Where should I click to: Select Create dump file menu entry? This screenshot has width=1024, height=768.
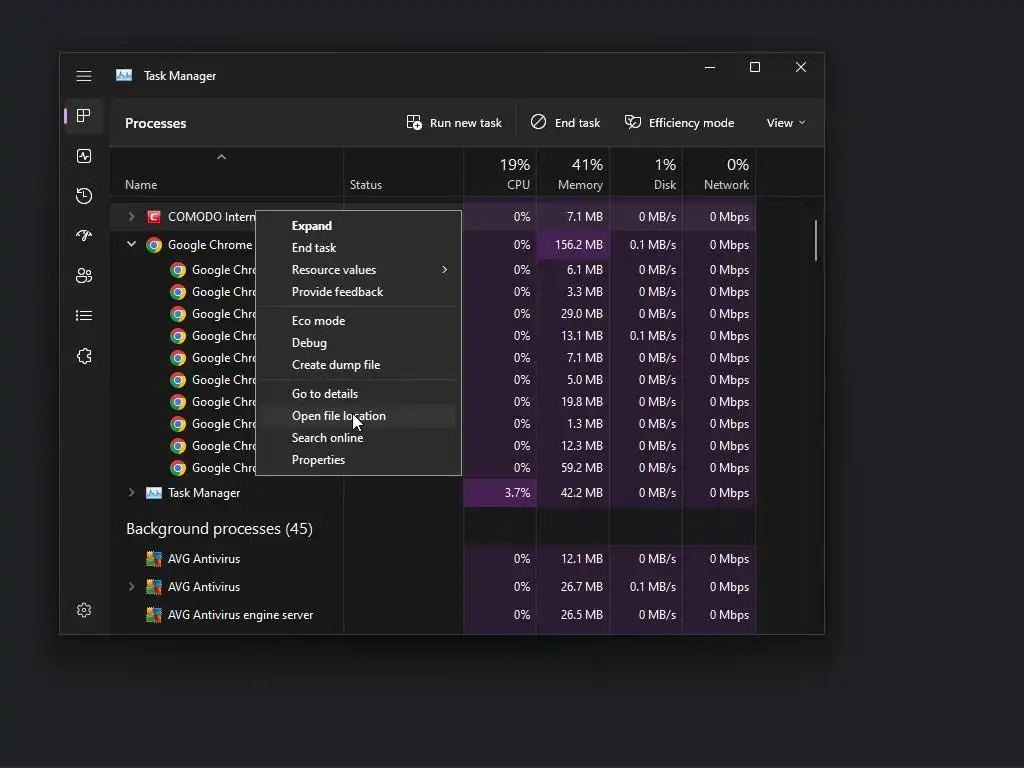coord(336,365)
